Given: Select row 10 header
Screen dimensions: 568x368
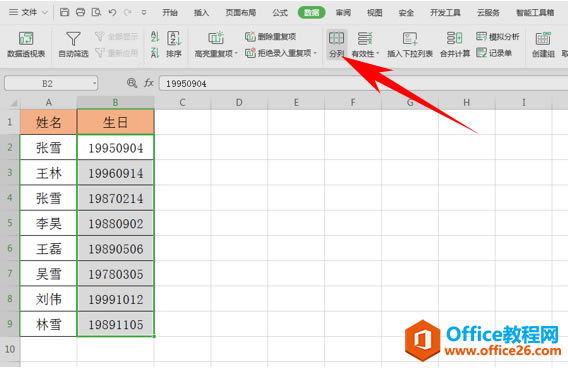Looking at the screenshot, I should [x=10, y=349].
